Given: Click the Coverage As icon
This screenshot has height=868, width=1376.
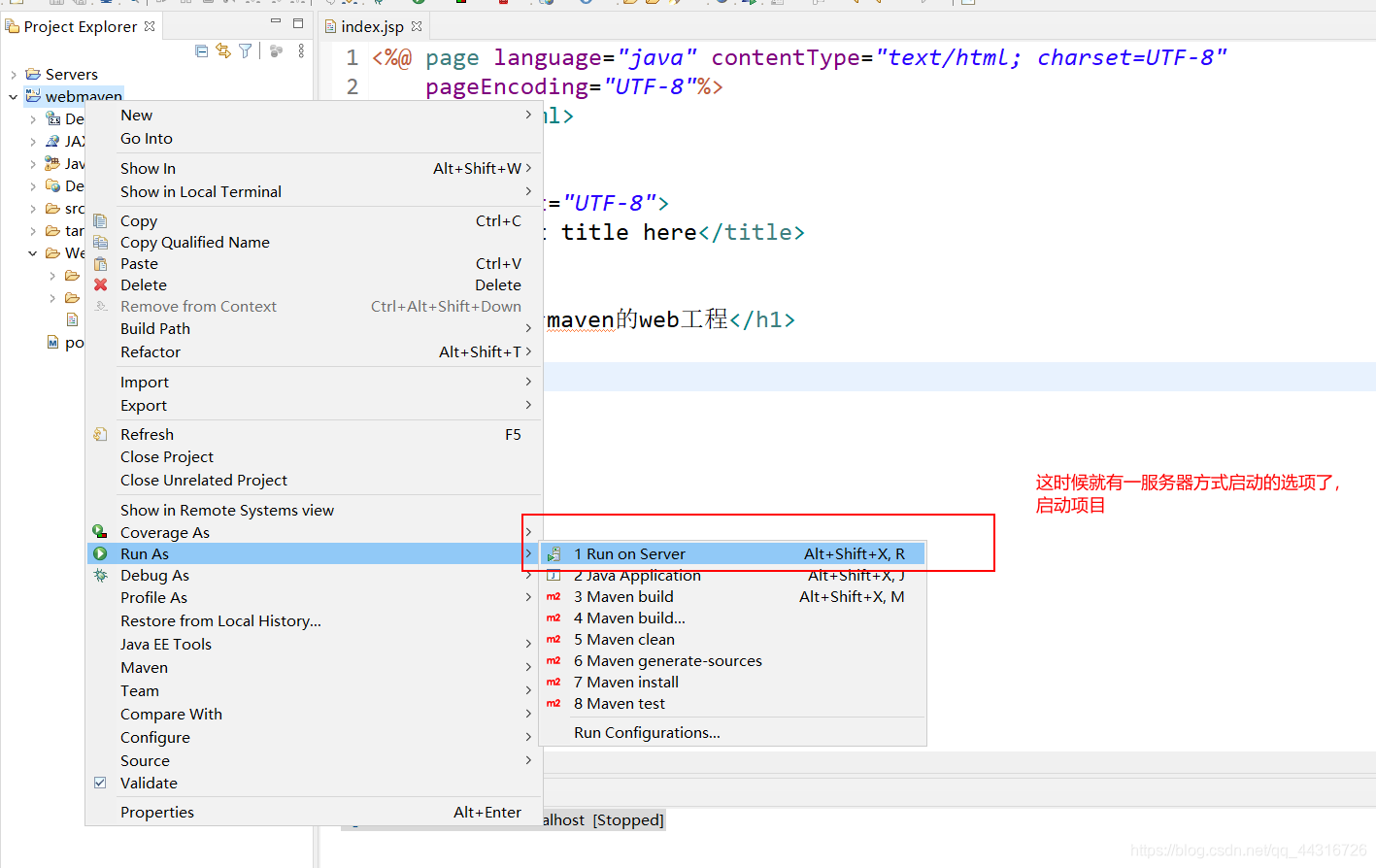Looking at the screenshot, I should [100, 531].
